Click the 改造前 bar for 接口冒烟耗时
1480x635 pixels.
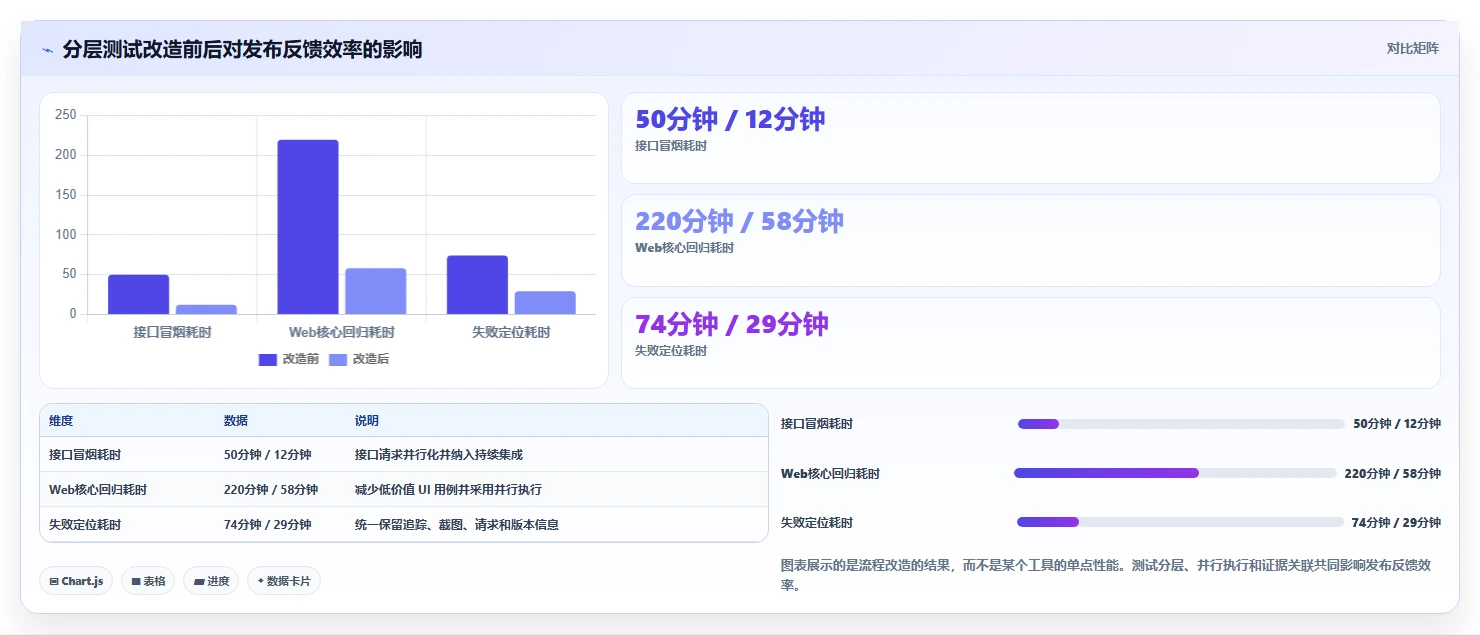pos(138,294)
